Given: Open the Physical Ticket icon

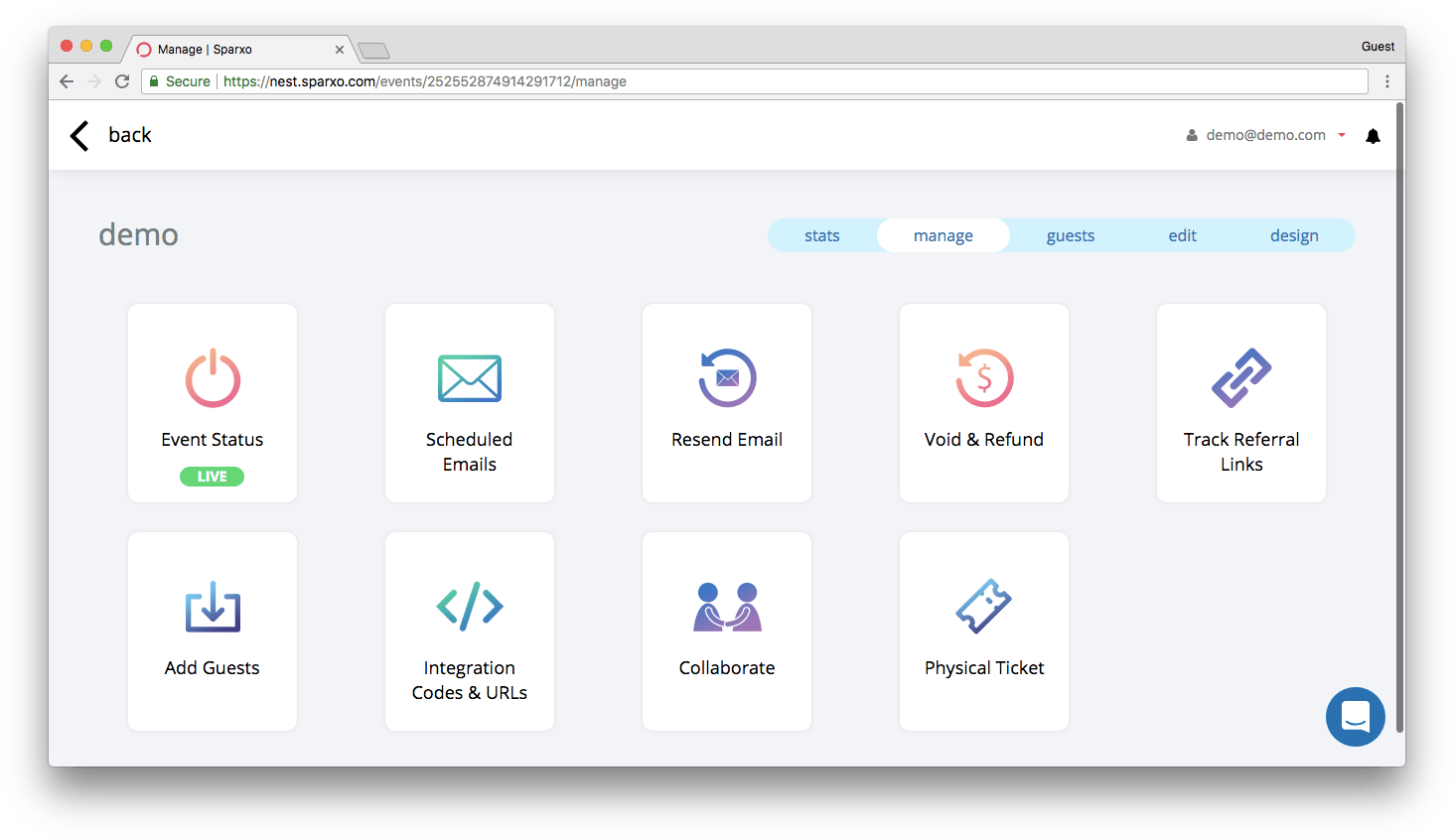Looking at the screenshot, I should tap(984, 606).
